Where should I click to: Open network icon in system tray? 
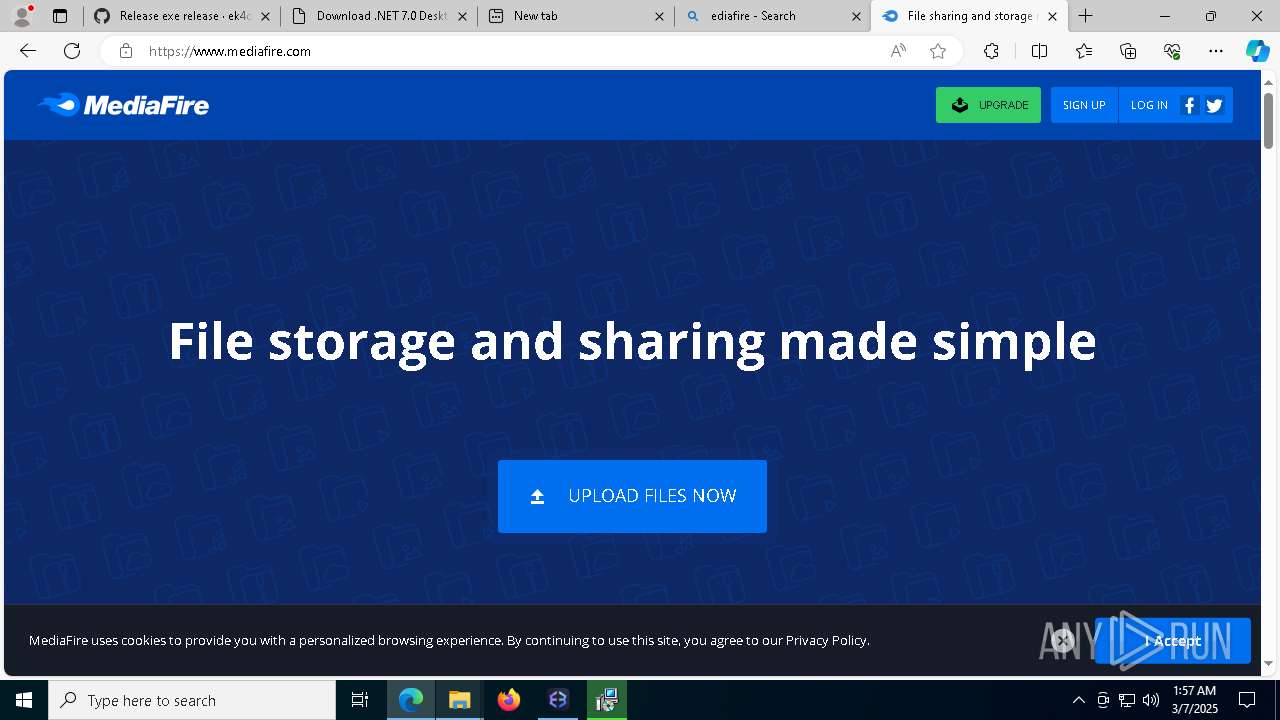pos(1127,700)
